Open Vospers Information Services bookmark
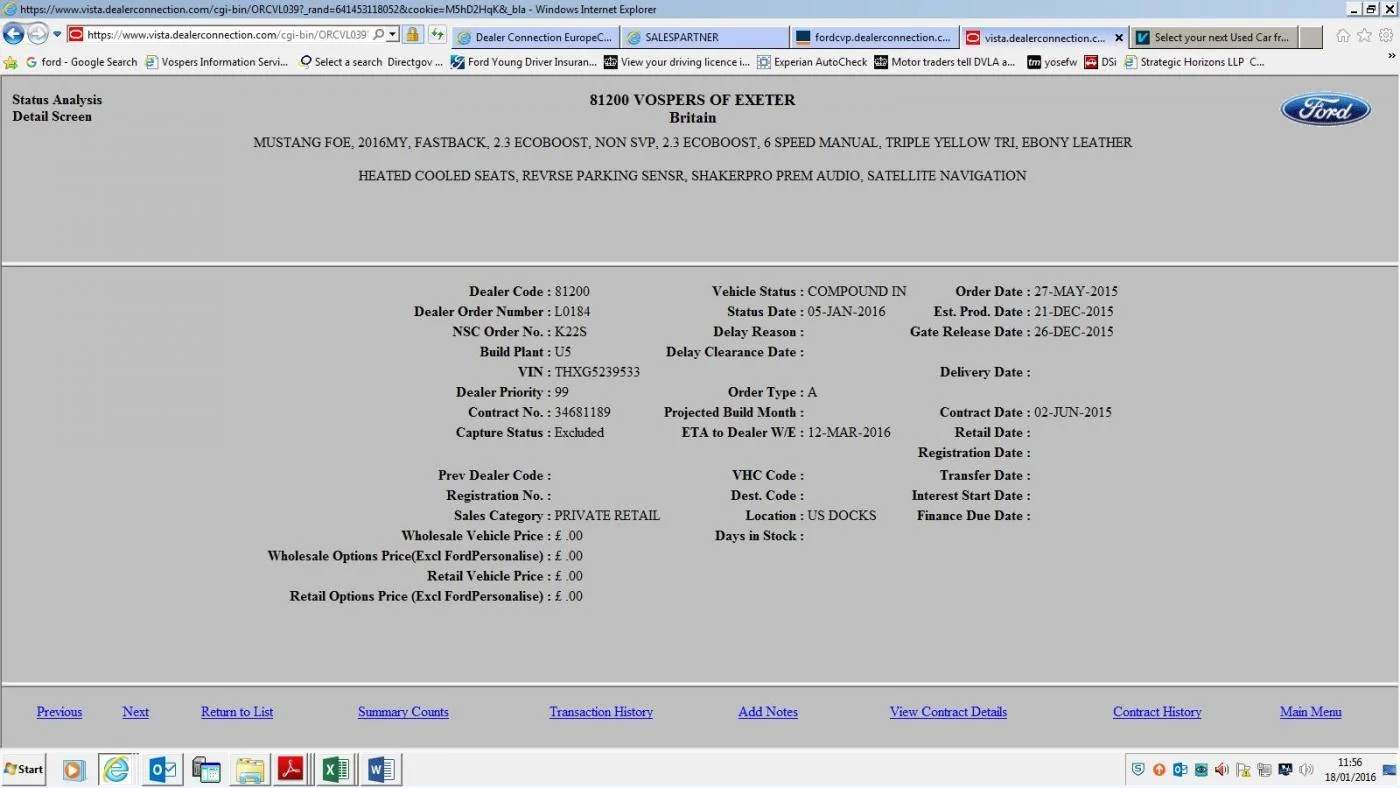This screenshot has width=1400, height=788. pyautogui.click(x=217, y=62)
